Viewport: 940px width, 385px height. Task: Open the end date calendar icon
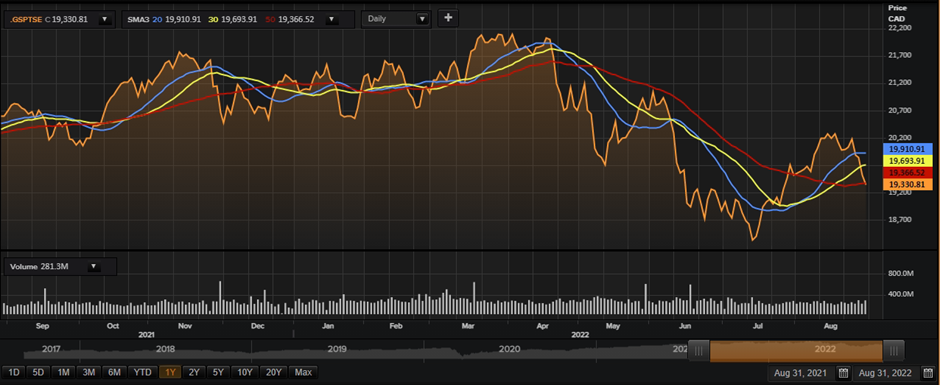point(928,373)
